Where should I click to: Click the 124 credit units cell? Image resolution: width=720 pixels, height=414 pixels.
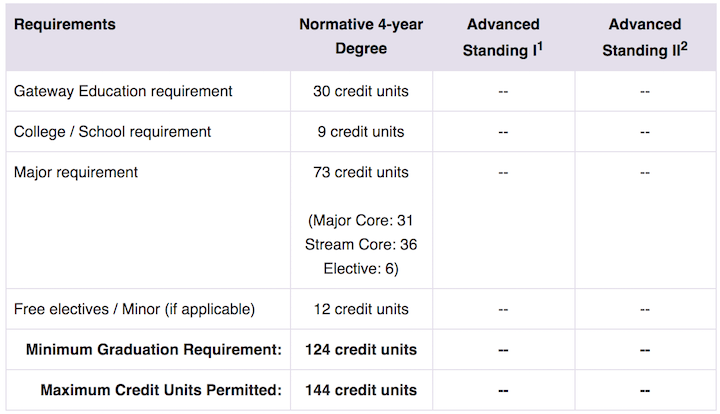[360, 350]
